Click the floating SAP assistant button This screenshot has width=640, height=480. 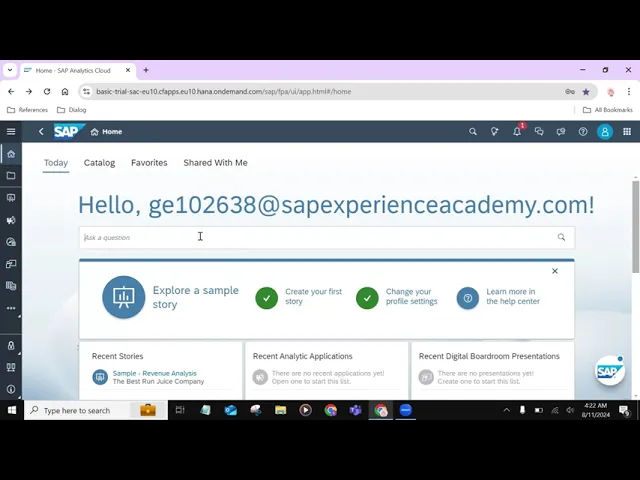point(609,371)
